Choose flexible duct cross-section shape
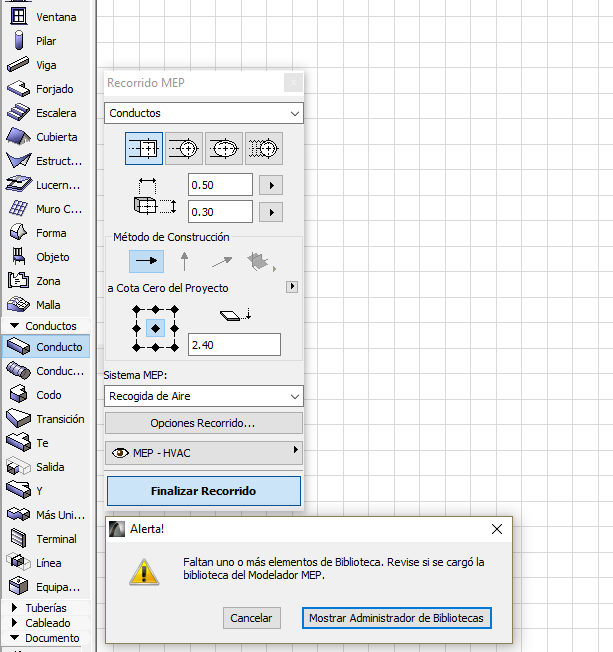 (x=264, y=148)
